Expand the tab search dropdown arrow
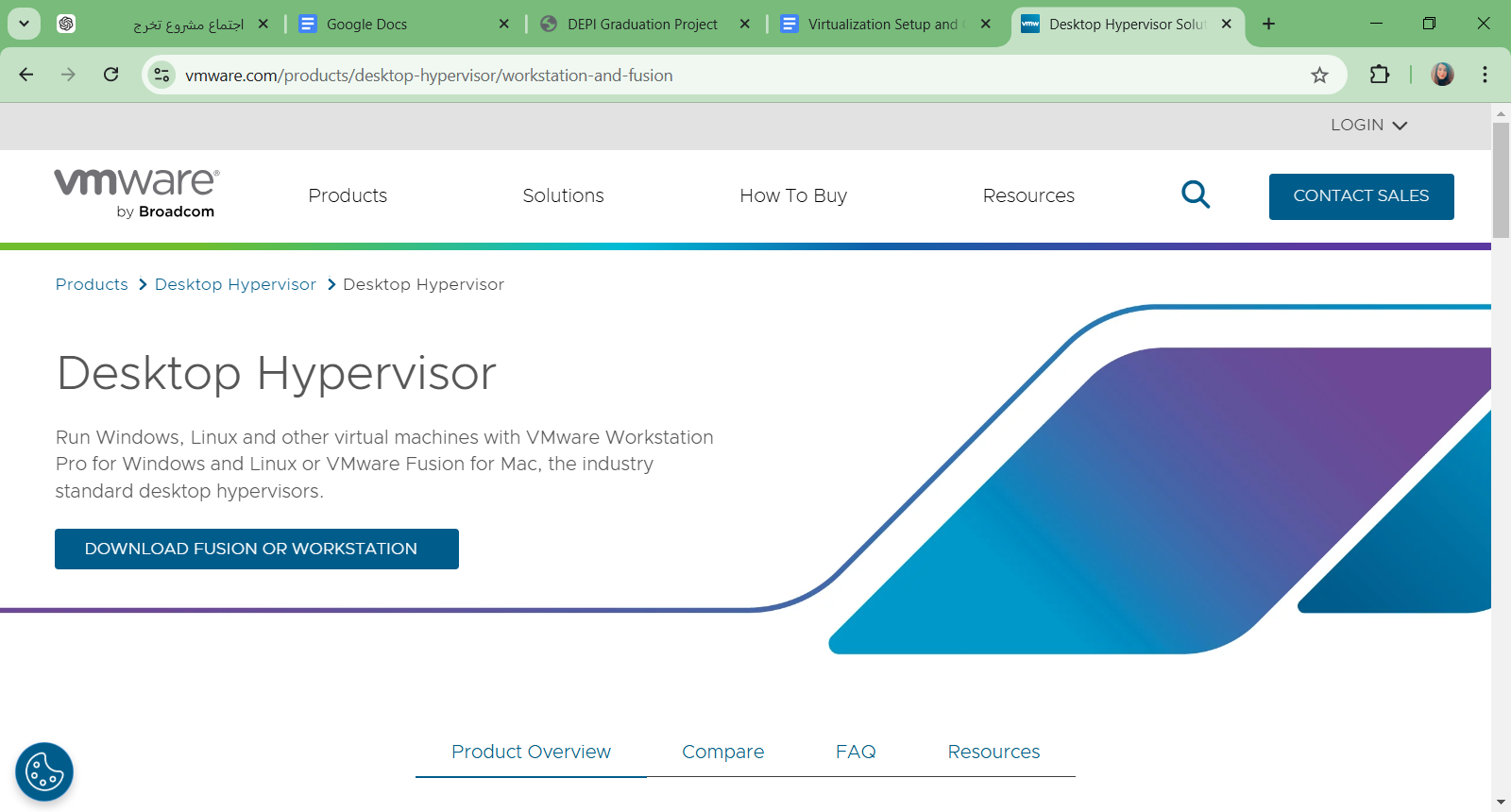Image resolution: width=1511 pixels, height=812 pixels. click(x=24, y=24)
